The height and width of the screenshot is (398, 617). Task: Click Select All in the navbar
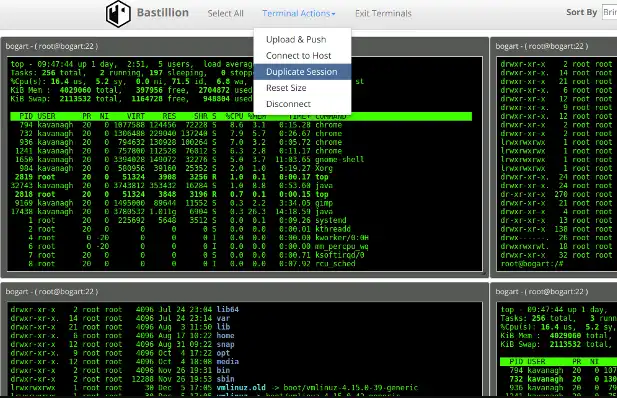click(x=225, y=13)
